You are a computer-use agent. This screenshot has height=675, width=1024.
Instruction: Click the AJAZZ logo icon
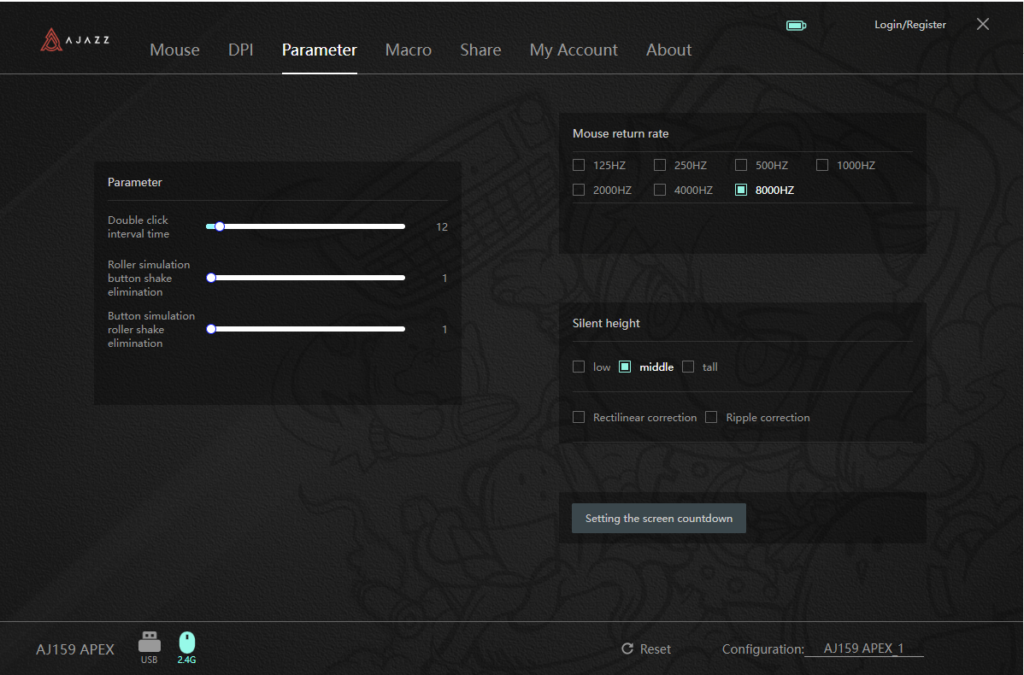[x=52, y=40]
